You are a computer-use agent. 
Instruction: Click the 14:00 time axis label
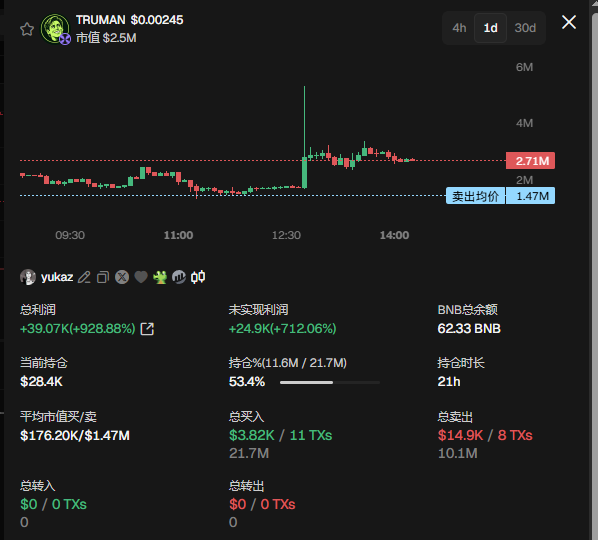coord(394,235)
